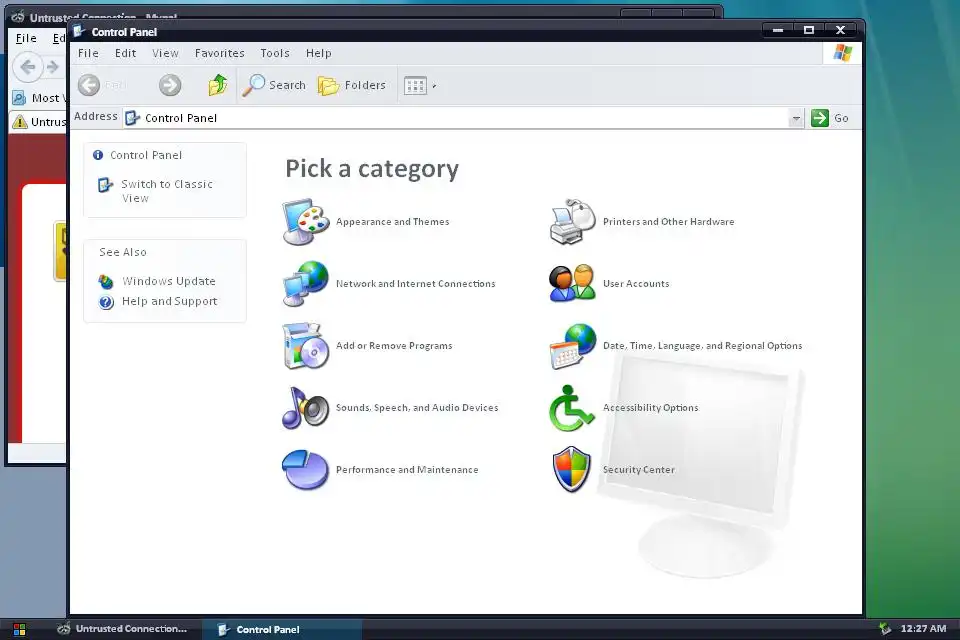Click the Performance and Maintenance label
This screenshot has width=960, height=640.
pos(407,470)
